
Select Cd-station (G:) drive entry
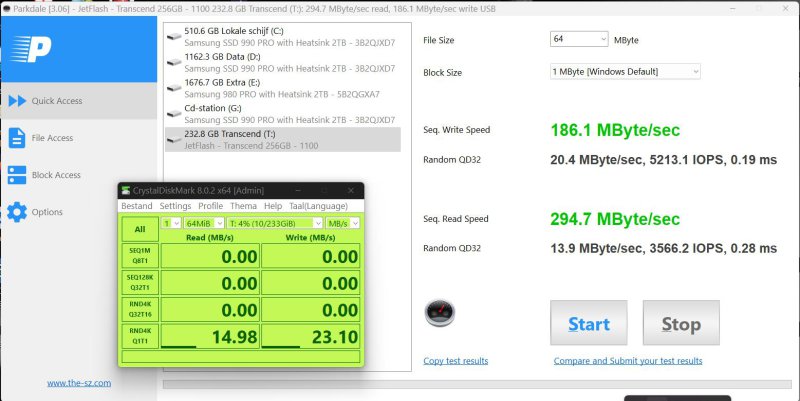tap(283, 114)
